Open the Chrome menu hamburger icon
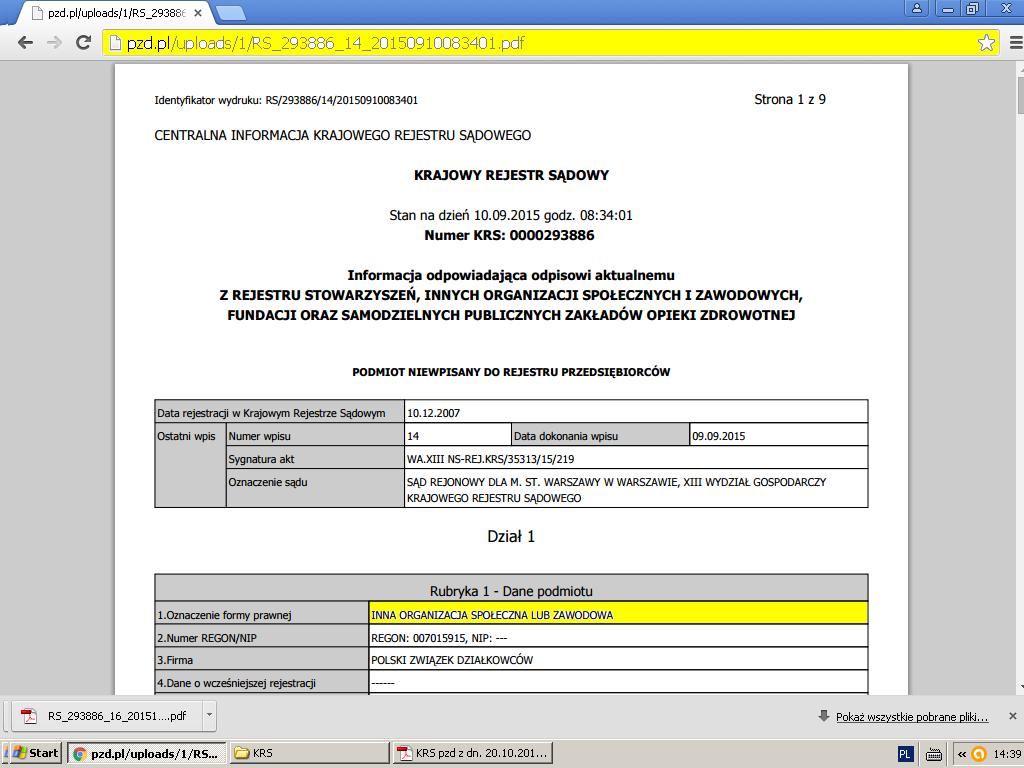Screen dimensions: 1024x768 [x=1016, y=43]
